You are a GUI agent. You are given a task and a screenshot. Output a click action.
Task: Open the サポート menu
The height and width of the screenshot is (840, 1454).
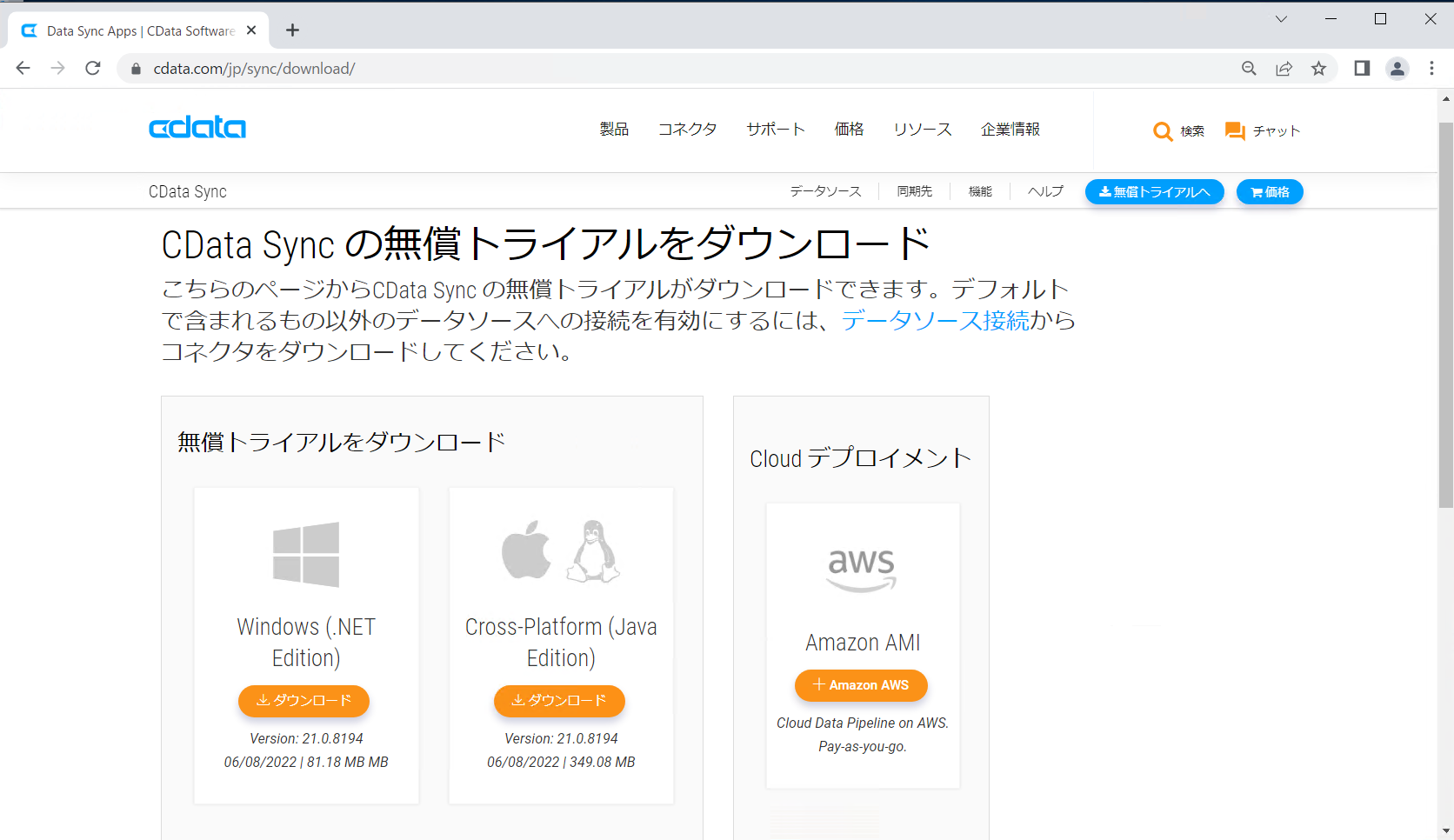click(x=776, y=130)
